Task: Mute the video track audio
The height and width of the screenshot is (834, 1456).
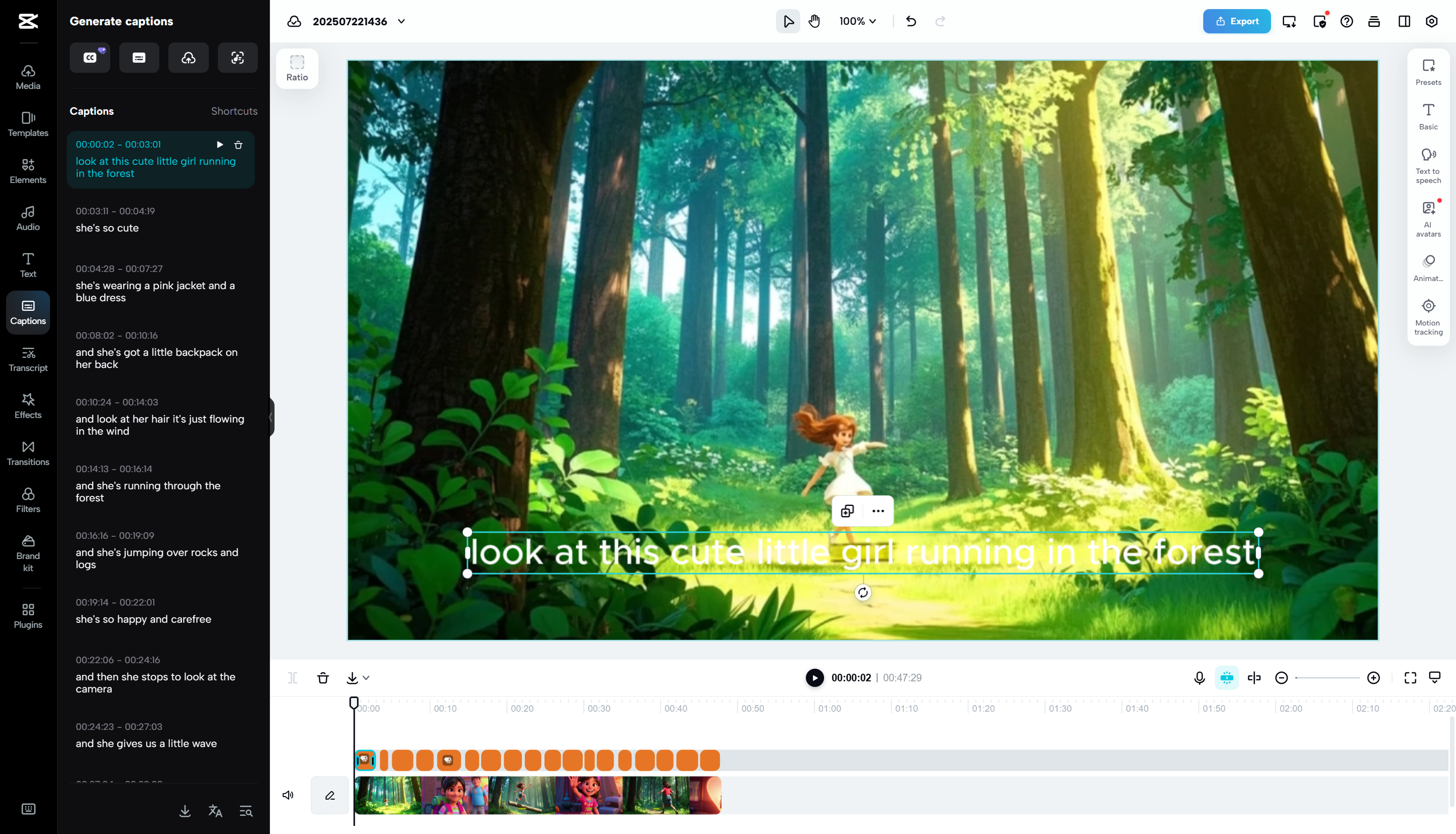Action: click(288, 795)
